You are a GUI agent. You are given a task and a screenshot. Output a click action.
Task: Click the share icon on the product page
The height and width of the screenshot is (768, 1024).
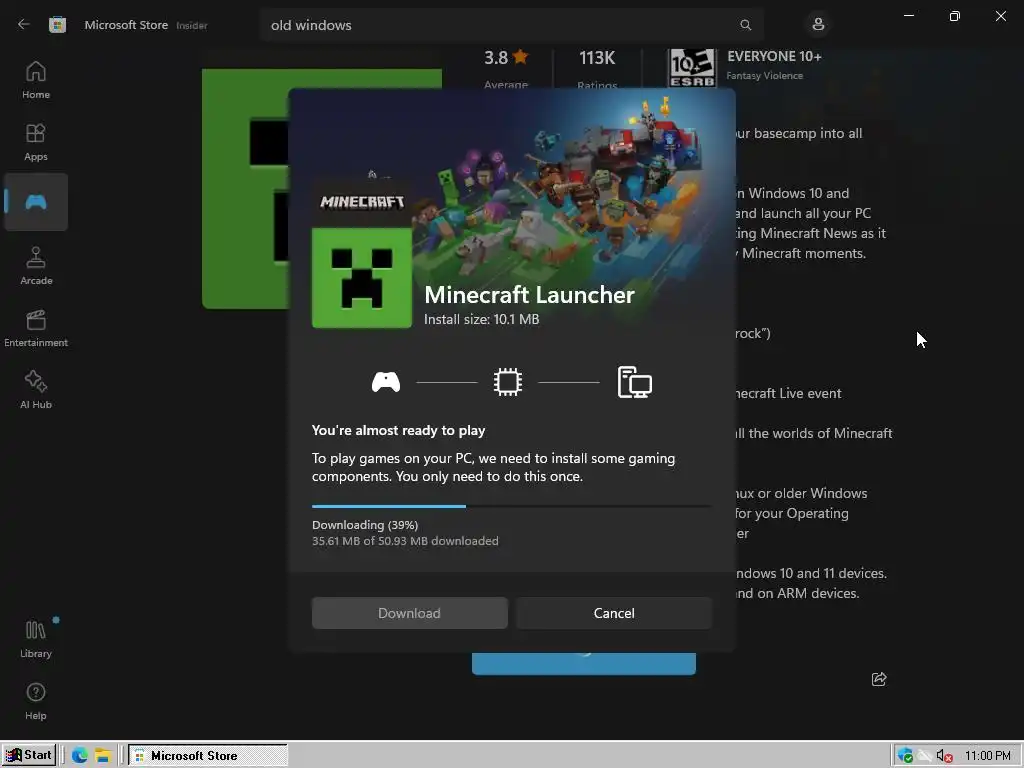[879, 679]
